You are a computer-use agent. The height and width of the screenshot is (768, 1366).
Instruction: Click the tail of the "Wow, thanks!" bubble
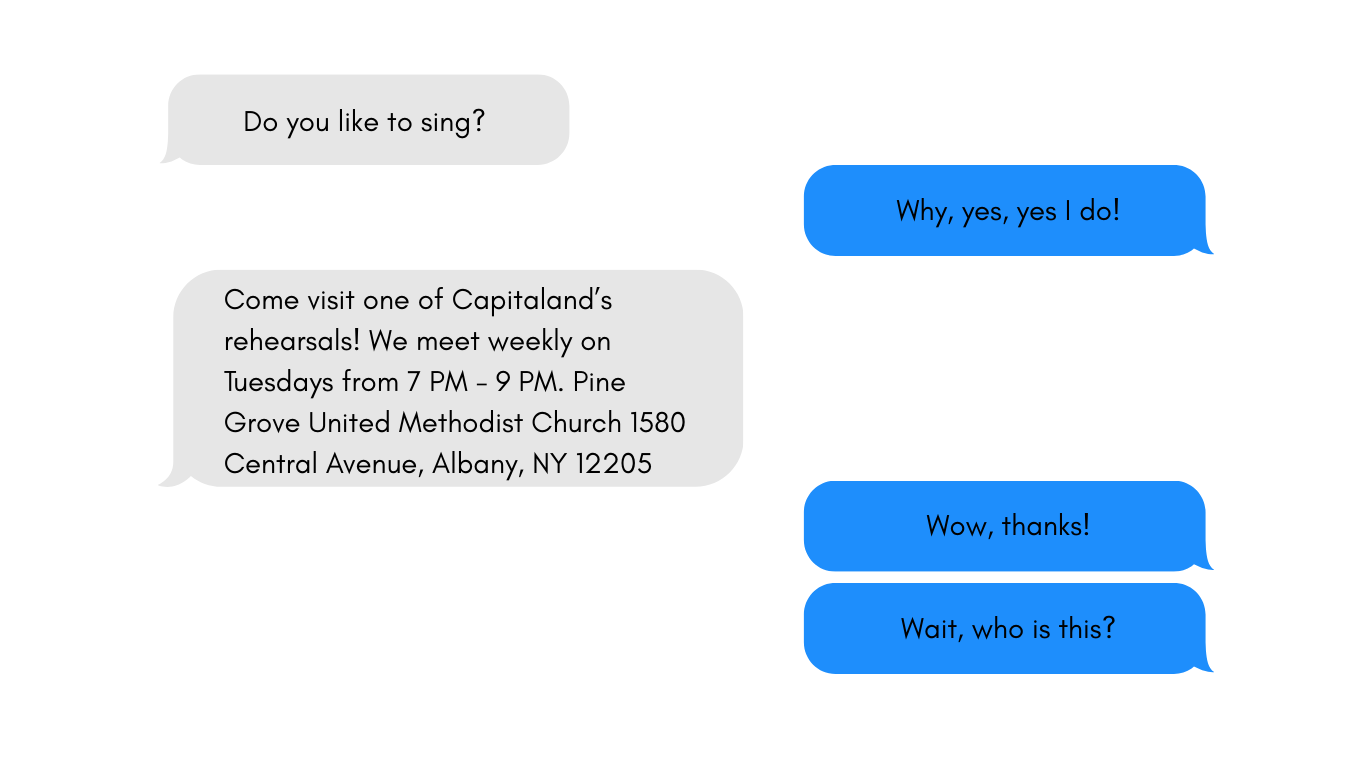pos(1205,562)
